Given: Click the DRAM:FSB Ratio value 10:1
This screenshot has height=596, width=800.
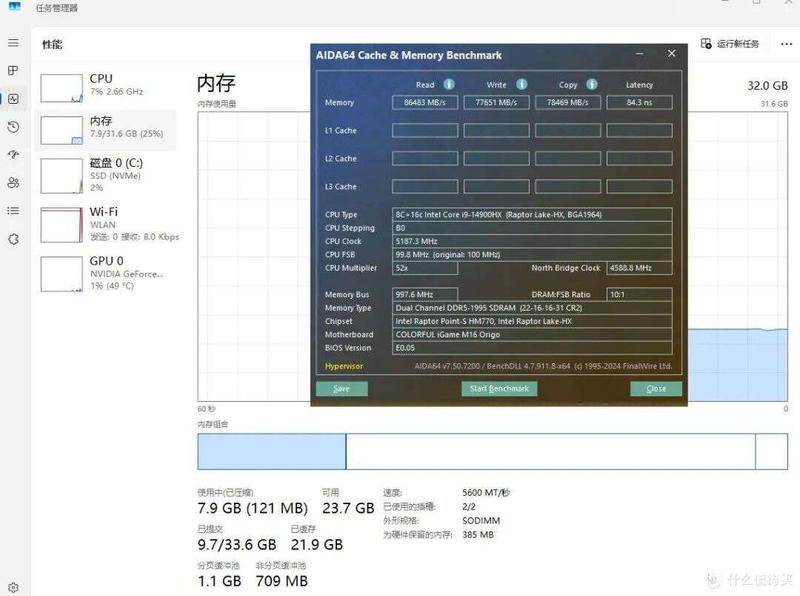Looking at the screenshot, I should [639, 294].
